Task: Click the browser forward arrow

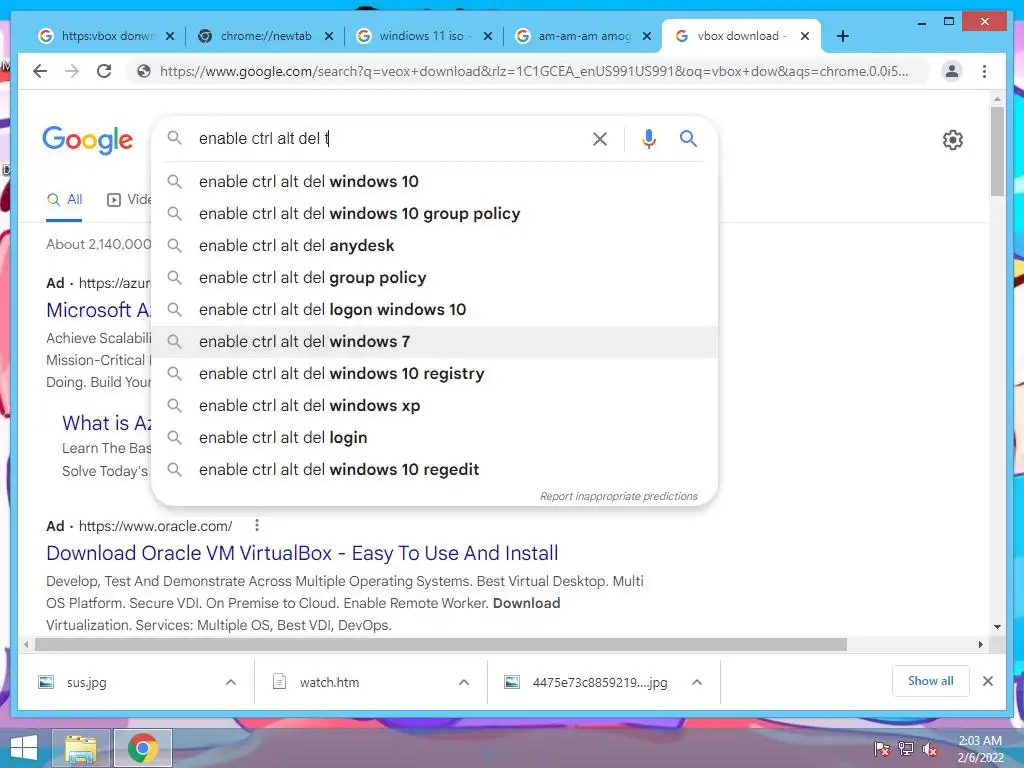Action: click(72, 71)
